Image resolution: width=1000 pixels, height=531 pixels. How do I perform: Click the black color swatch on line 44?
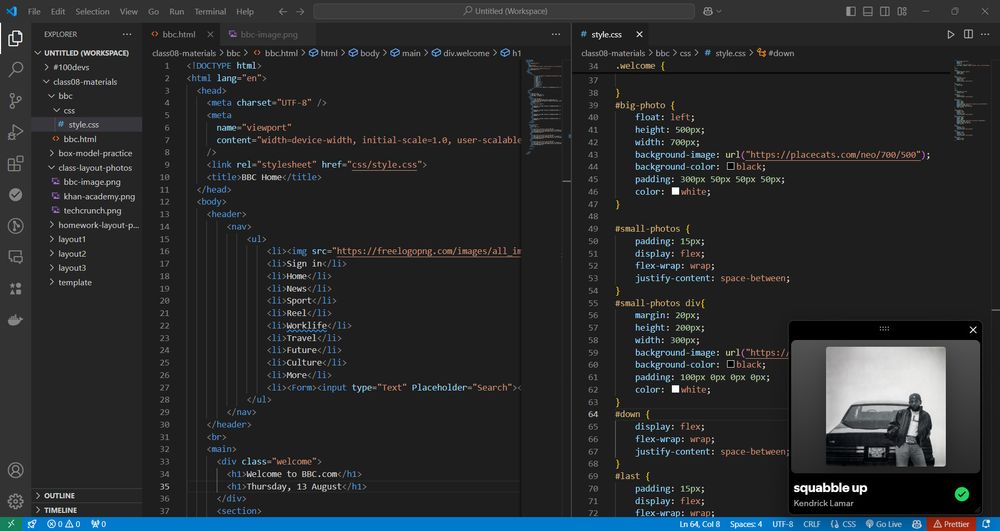(x=731, y=167)
